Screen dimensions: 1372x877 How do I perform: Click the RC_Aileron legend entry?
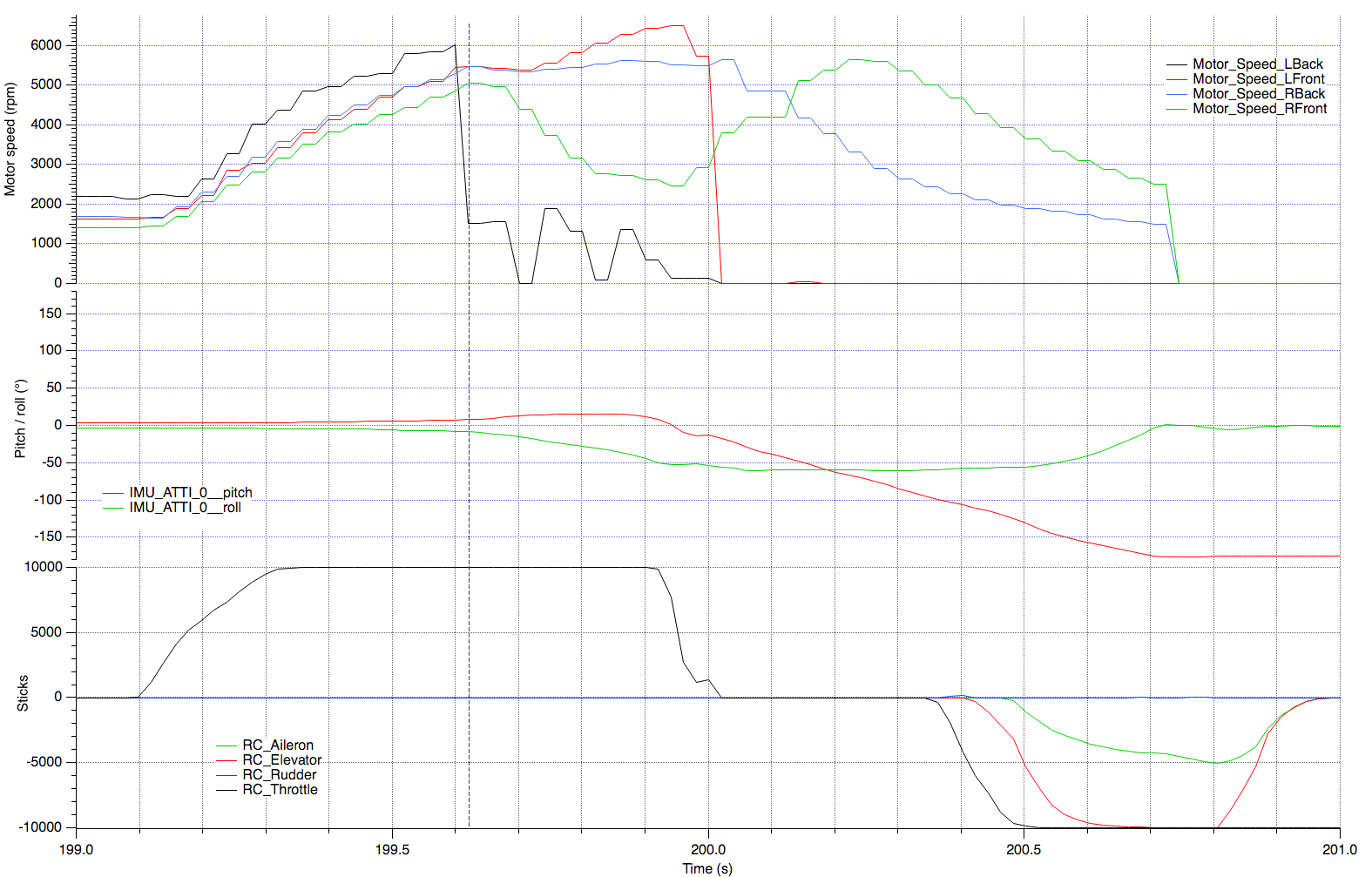click(x=265, y=745)
